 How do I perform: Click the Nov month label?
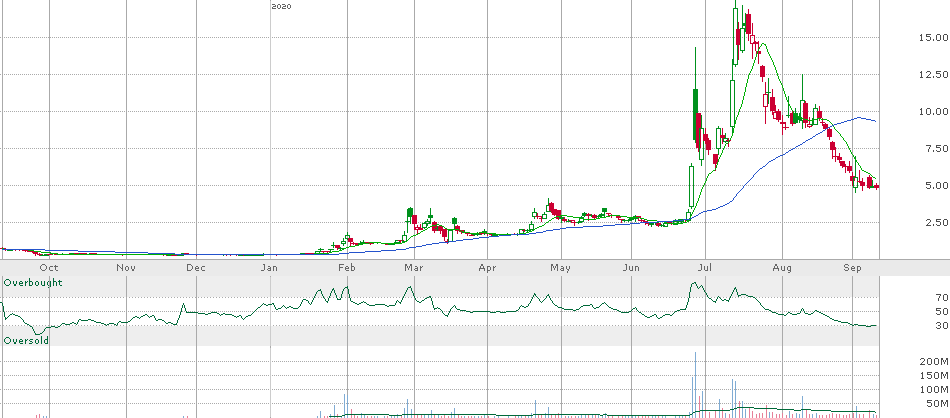125,267
